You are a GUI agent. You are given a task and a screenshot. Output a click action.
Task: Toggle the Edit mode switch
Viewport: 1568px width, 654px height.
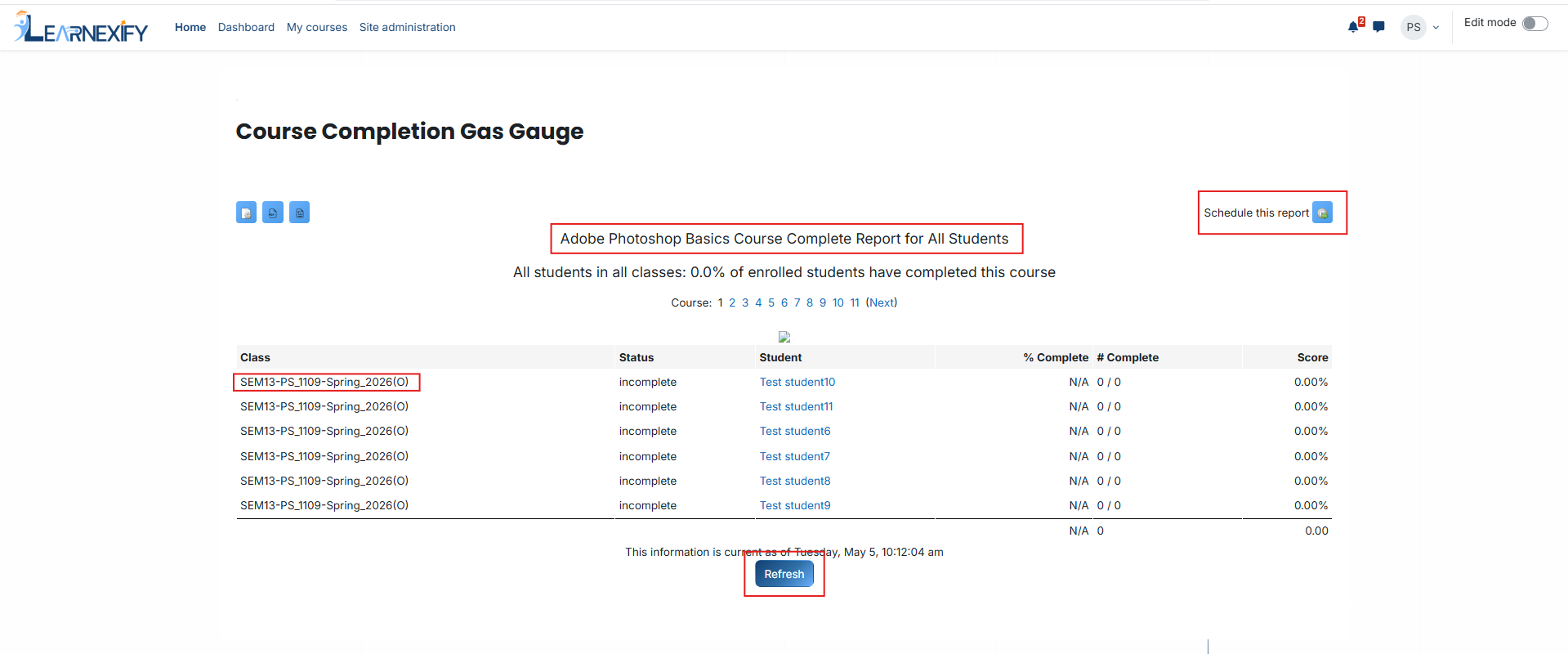(1534, 24)
